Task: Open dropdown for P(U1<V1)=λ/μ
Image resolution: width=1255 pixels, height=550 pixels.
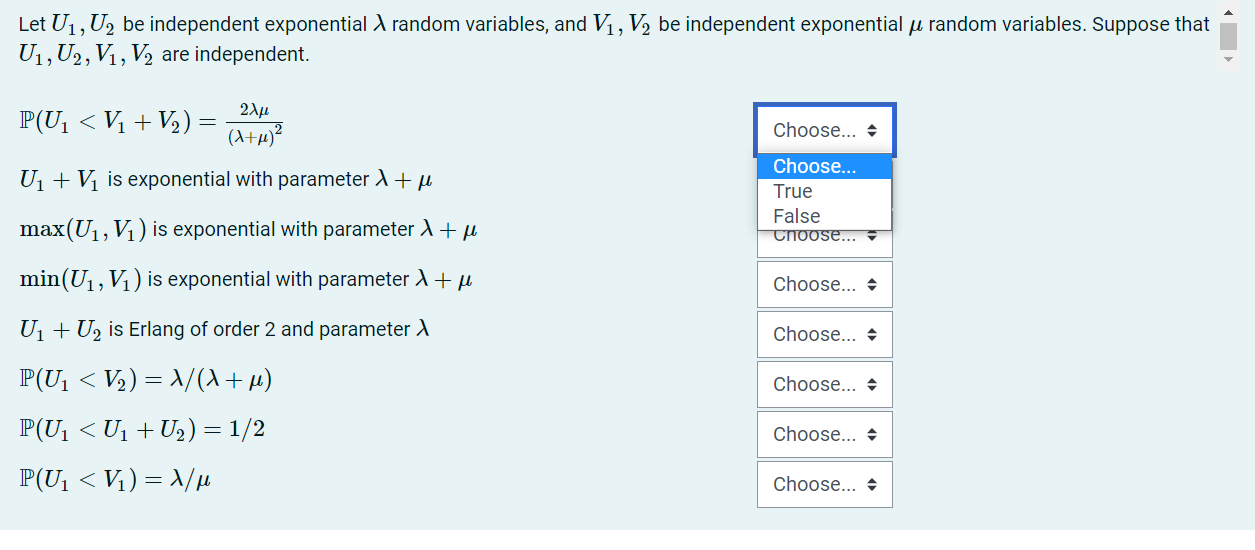Action: point(825,484)
